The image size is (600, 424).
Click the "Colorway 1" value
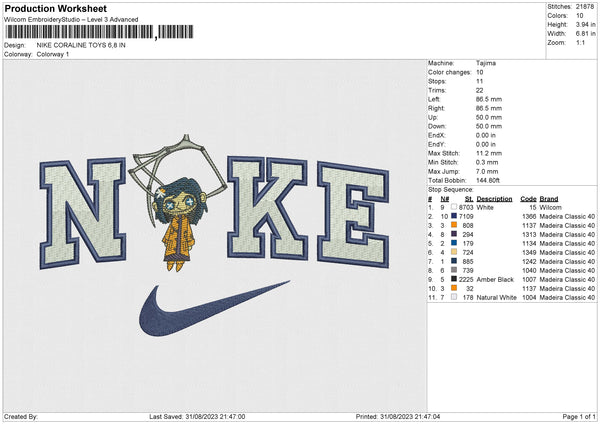click(x=53, y=54)
